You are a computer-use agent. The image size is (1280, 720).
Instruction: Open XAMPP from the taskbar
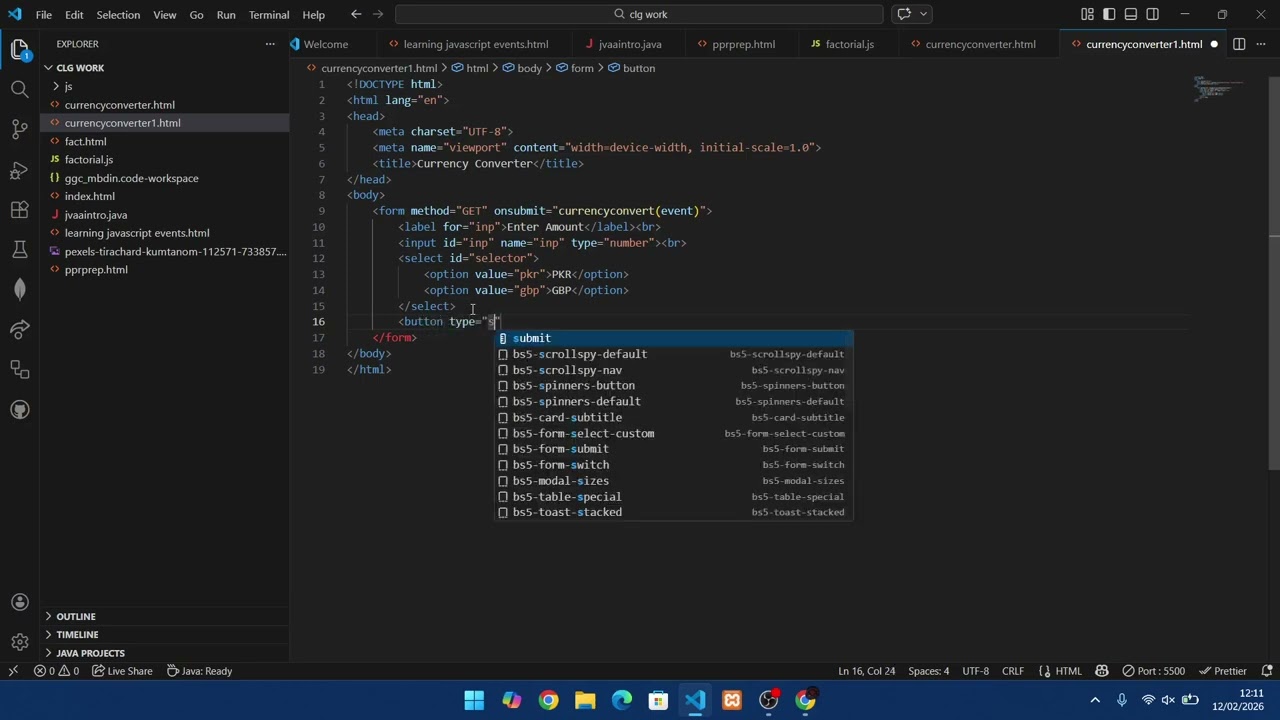[x=732, y=700]
